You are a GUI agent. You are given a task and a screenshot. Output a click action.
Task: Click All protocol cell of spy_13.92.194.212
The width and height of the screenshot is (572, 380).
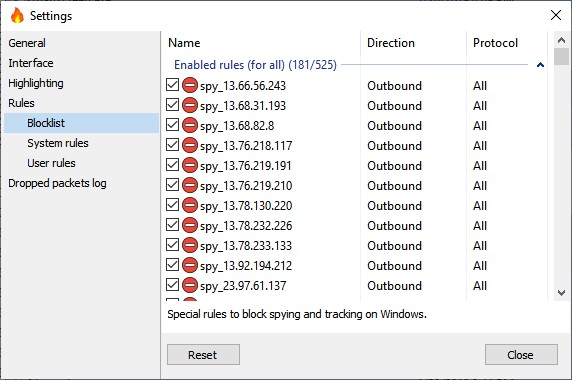[480, 266]
